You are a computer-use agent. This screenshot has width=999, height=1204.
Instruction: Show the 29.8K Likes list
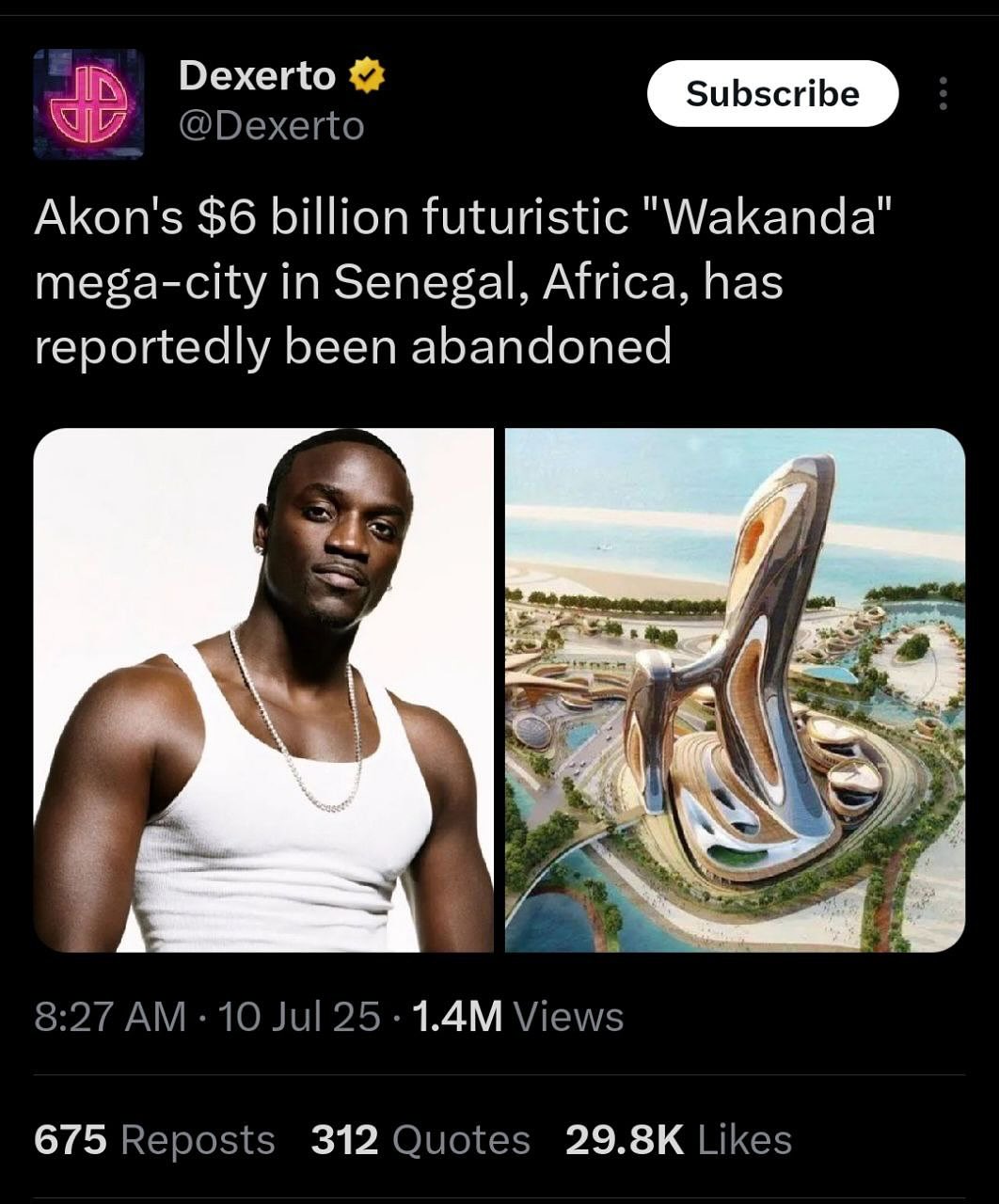coord(678,1140)
